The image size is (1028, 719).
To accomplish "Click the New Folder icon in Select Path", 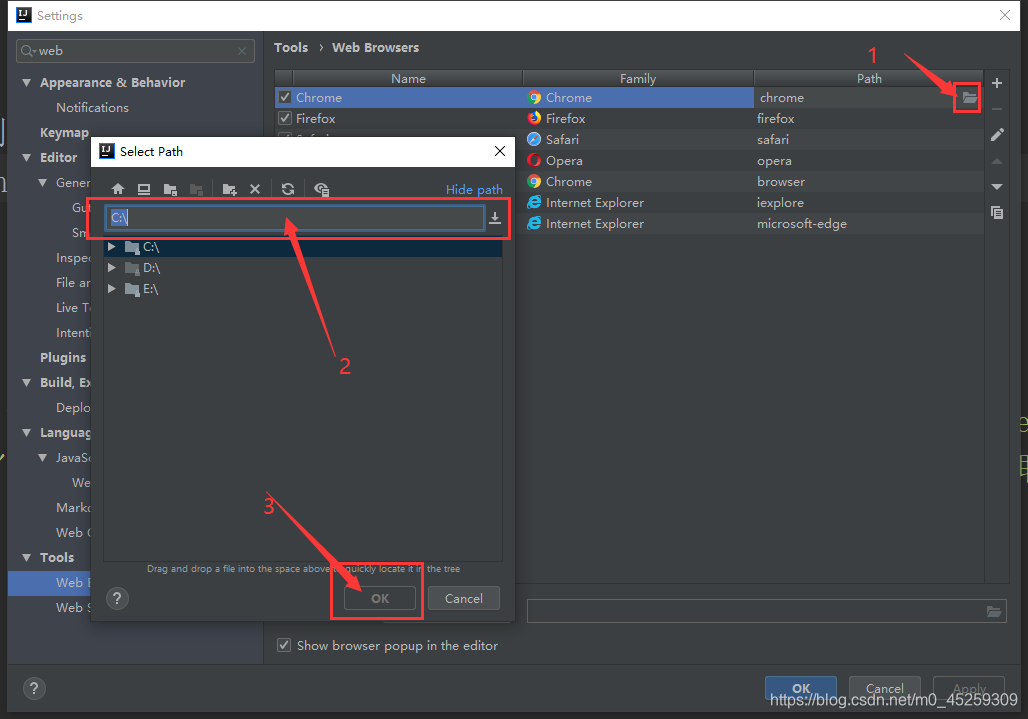I will click(229, 189).
